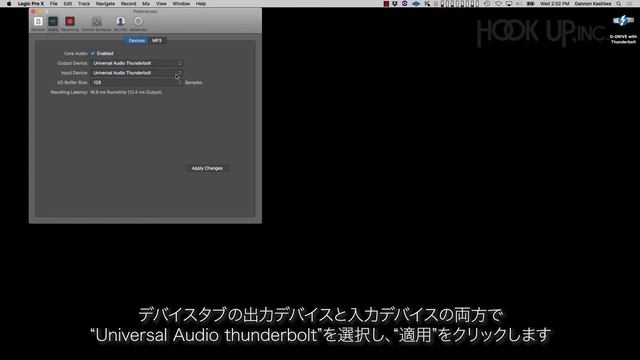
Task: Open Spotlight search in the menu bar
Action: click(x=619, y=4)
